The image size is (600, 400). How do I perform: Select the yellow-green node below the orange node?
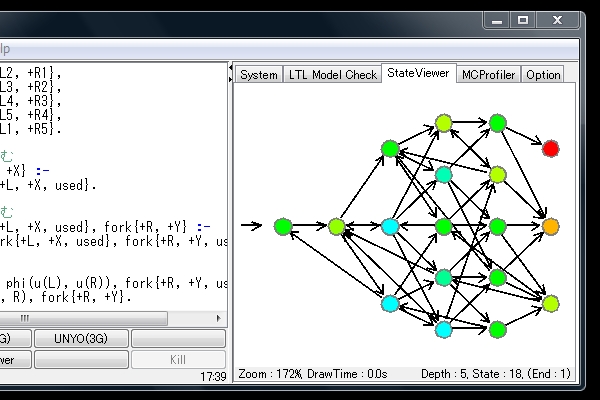550,303
